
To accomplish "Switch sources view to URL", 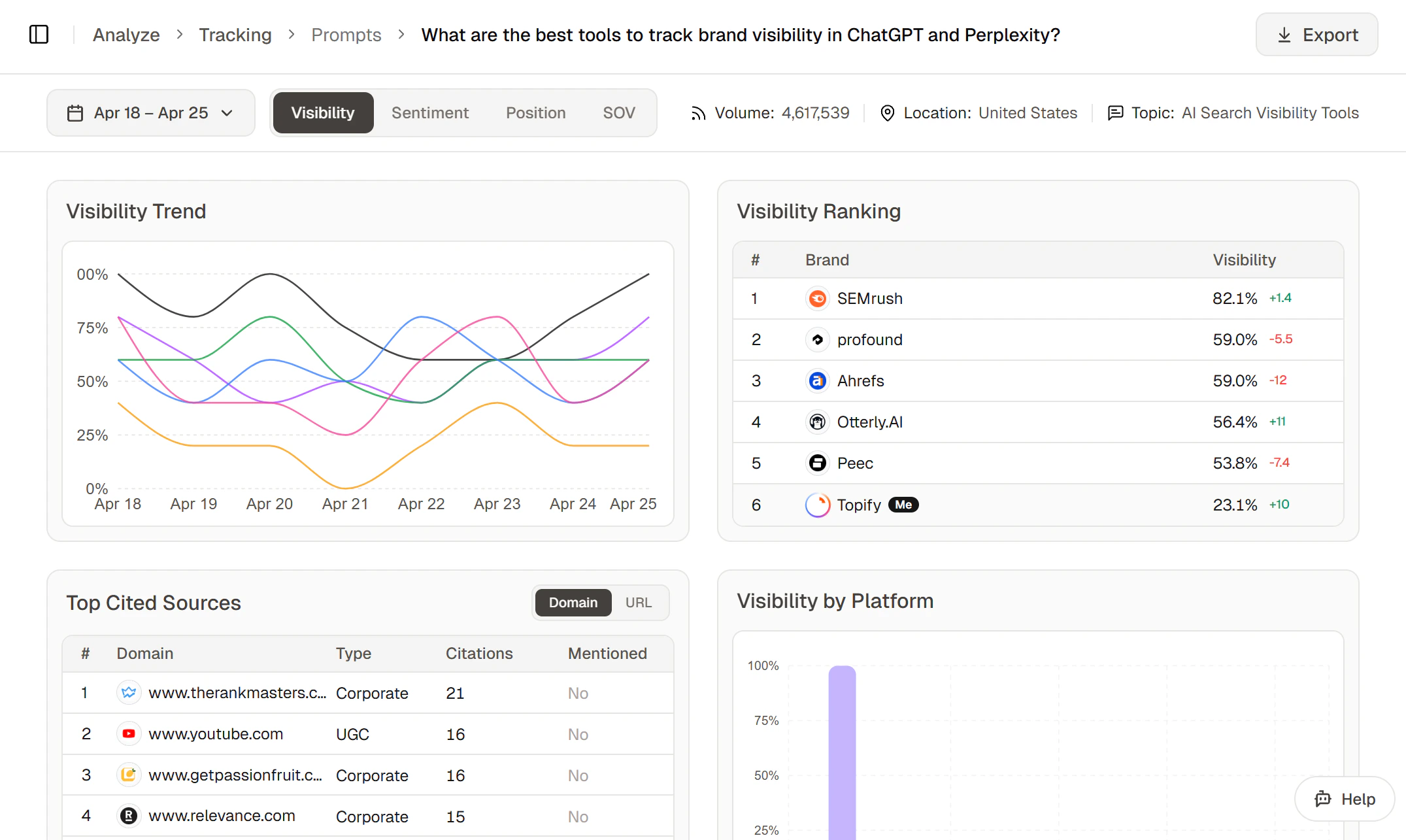I will click(x=639, y=603).
